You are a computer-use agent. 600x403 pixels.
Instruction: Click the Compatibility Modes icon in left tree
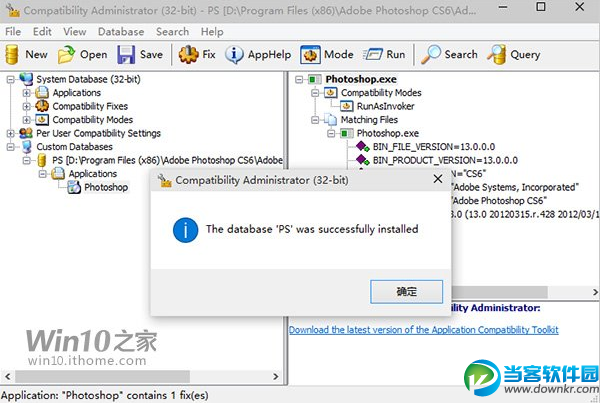[42, 120]
